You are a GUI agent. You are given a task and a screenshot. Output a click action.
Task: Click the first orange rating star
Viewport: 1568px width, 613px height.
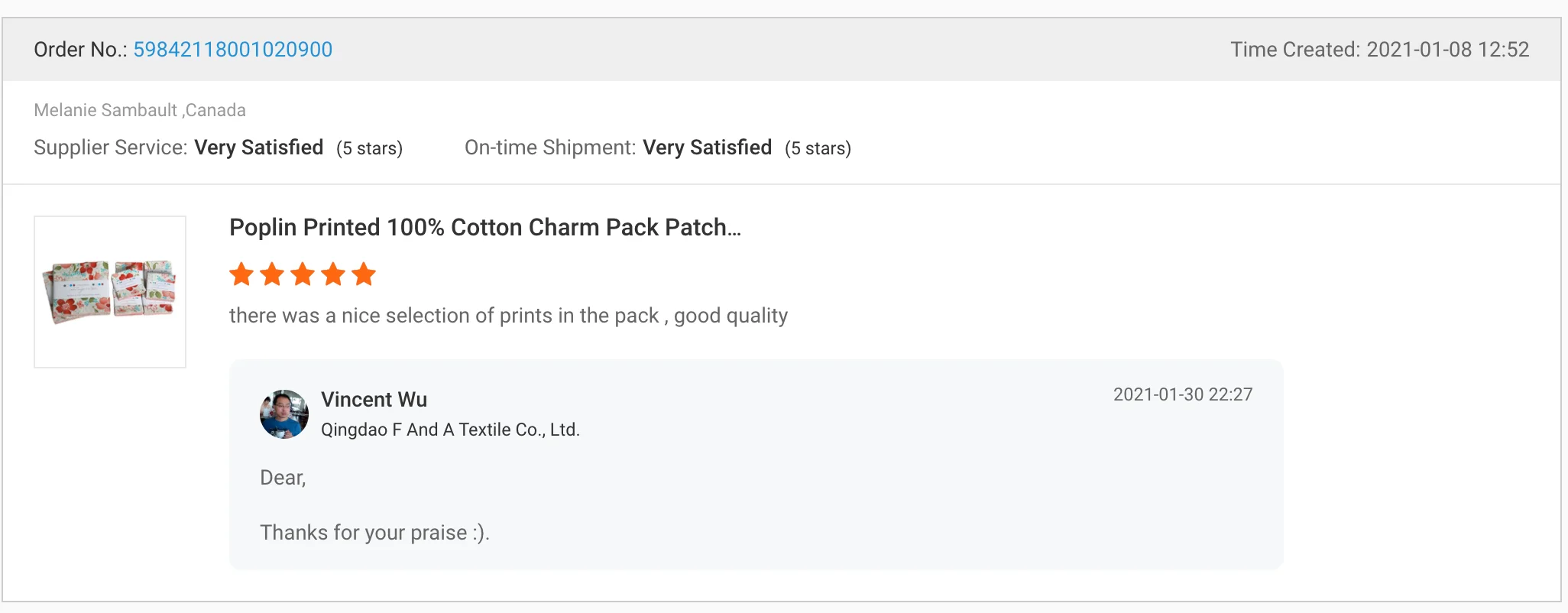(x=241, y=274)
